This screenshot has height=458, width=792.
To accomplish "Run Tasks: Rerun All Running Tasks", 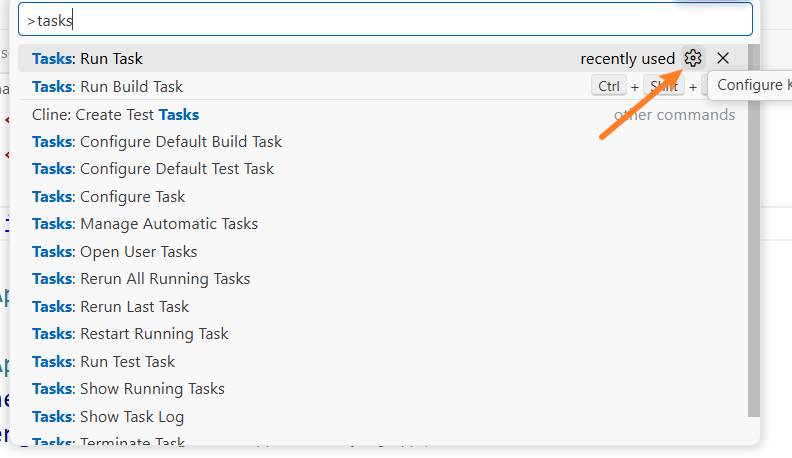I will [x=383, y=279].
